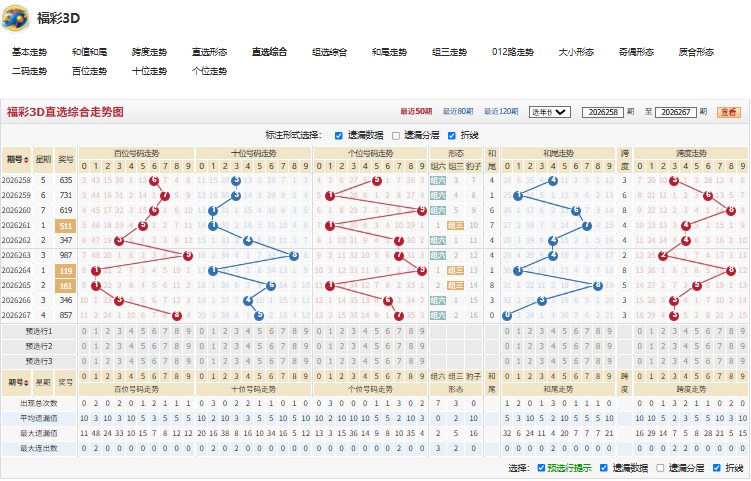Switch to 直选形态 page
The height and width of the screenshot is (481, 751).
click(x=209, y=52)
